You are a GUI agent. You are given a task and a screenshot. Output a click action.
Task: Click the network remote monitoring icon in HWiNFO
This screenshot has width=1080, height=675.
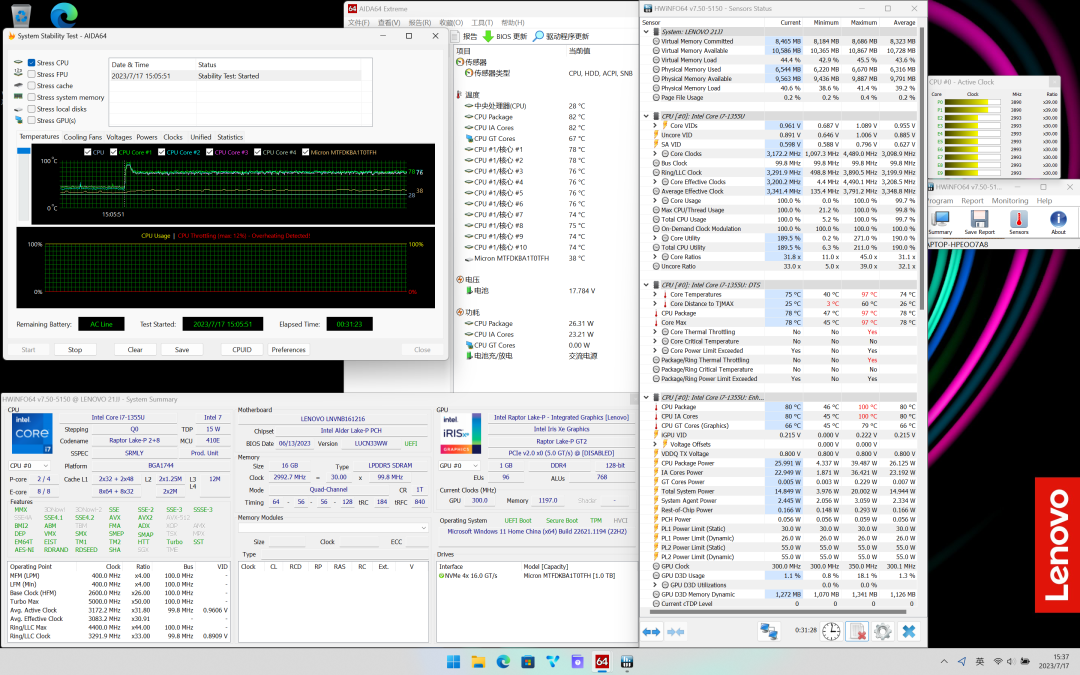pos(768,631)
